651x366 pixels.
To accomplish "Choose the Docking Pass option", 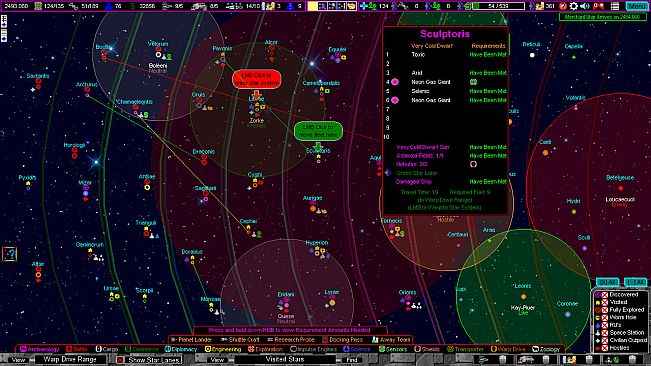I will (x=343, y=340).
